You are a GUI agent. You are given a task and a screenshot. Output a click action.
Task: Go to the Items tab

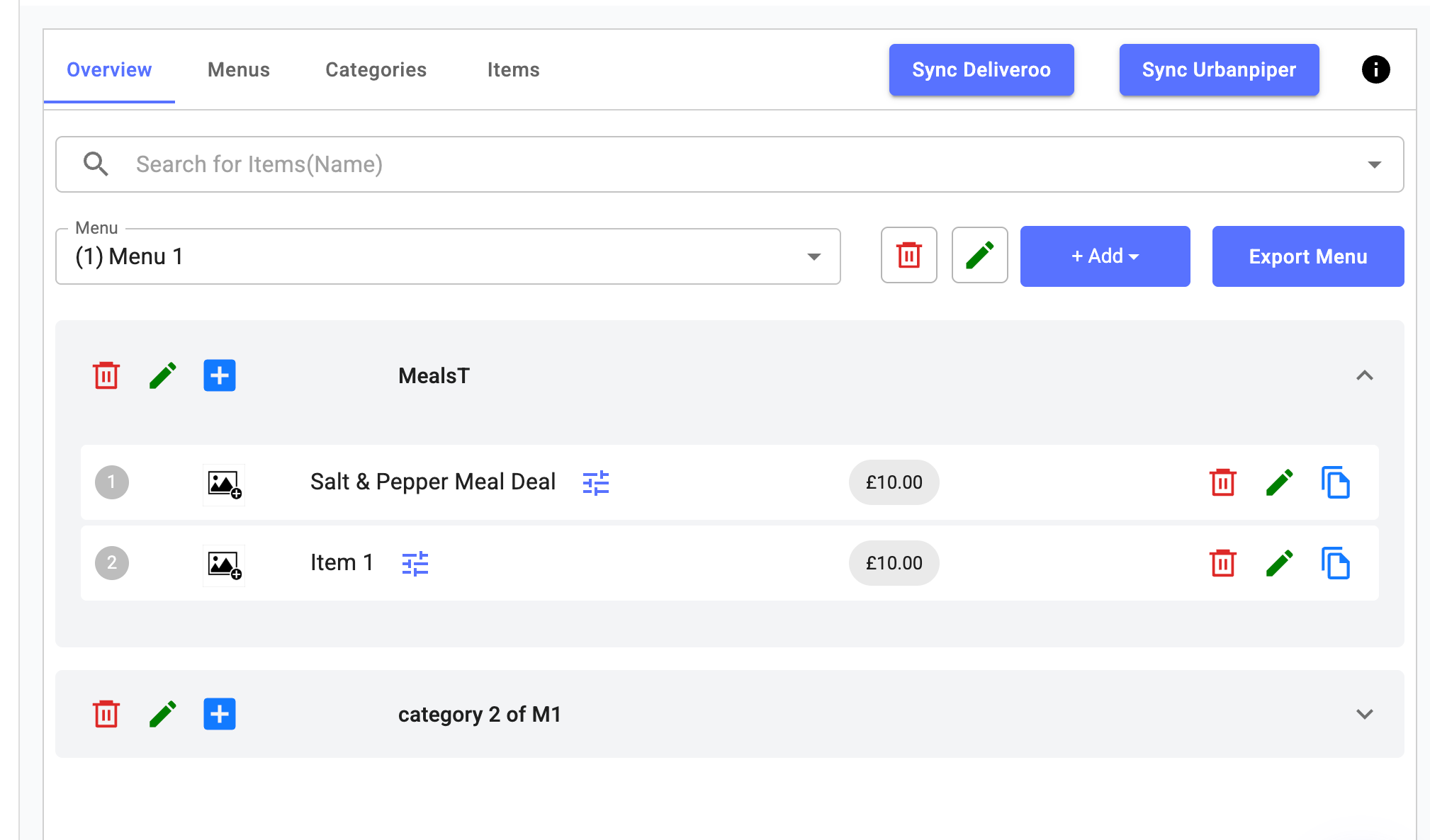point(514,69)
